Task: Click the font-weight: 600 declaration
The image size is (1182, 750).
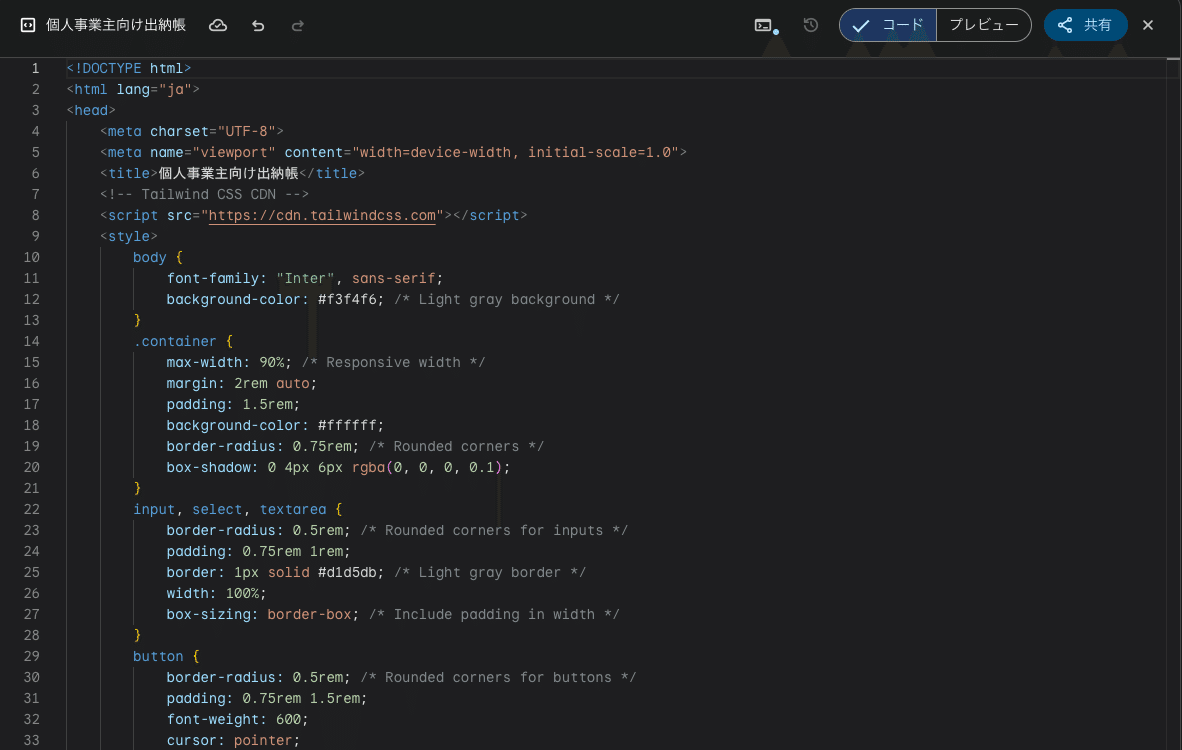Action: [x=237, y=720]
